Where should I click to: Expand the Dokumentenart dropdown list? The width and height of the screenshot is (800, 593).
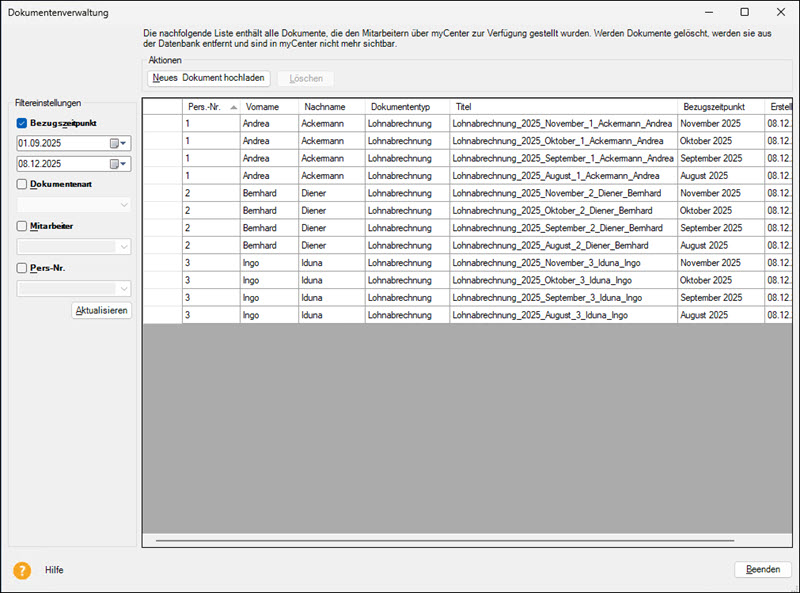124,205
